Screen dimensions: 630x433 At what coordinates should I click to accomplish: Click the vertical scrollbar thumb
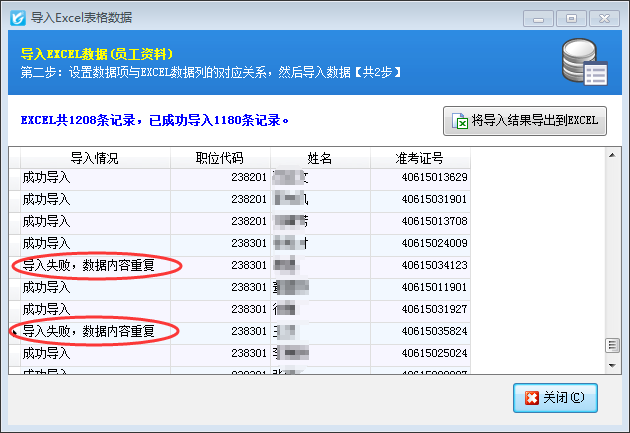pos(613,346)
